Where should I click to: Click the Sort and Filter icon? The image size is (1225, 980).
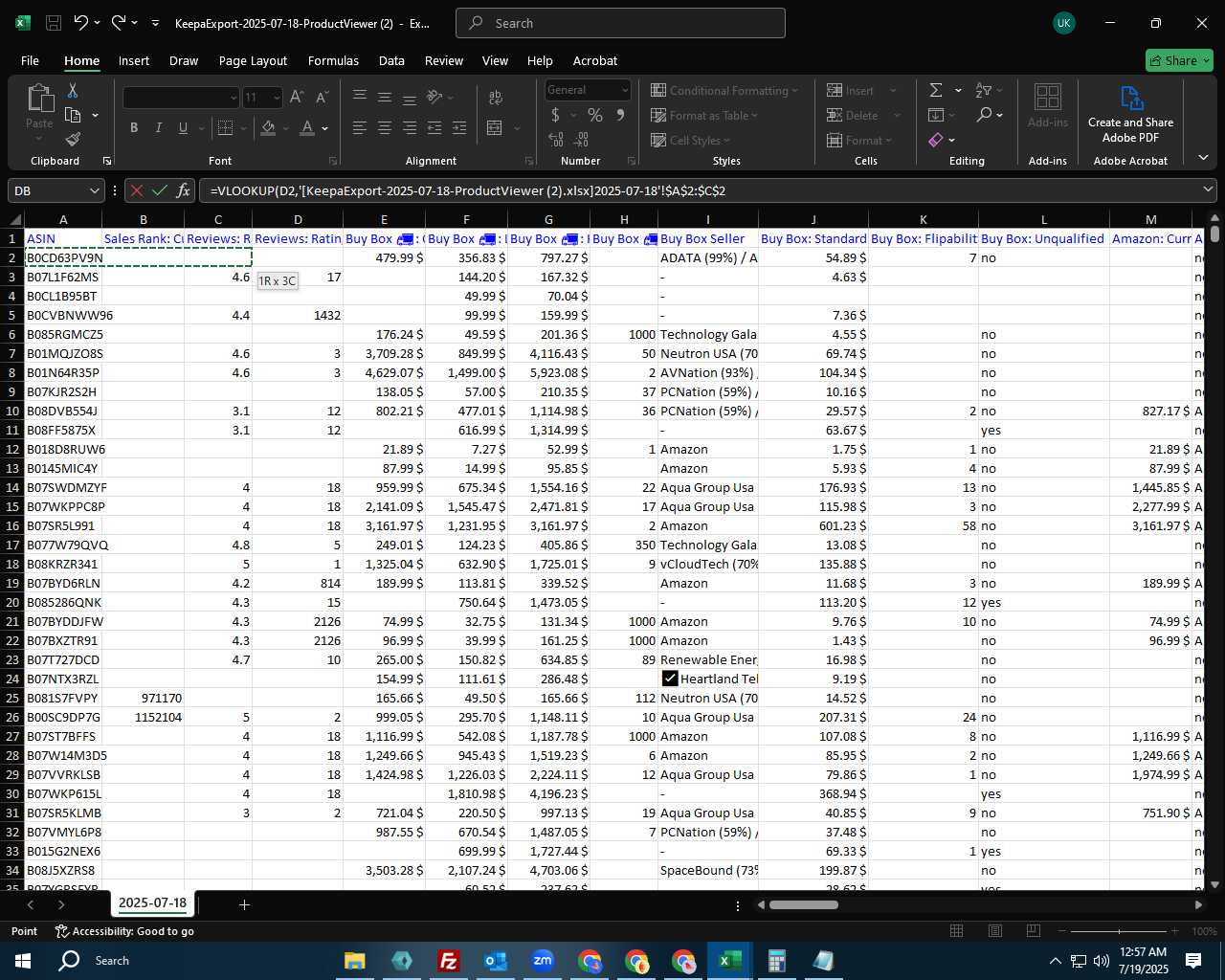[984, 90]
